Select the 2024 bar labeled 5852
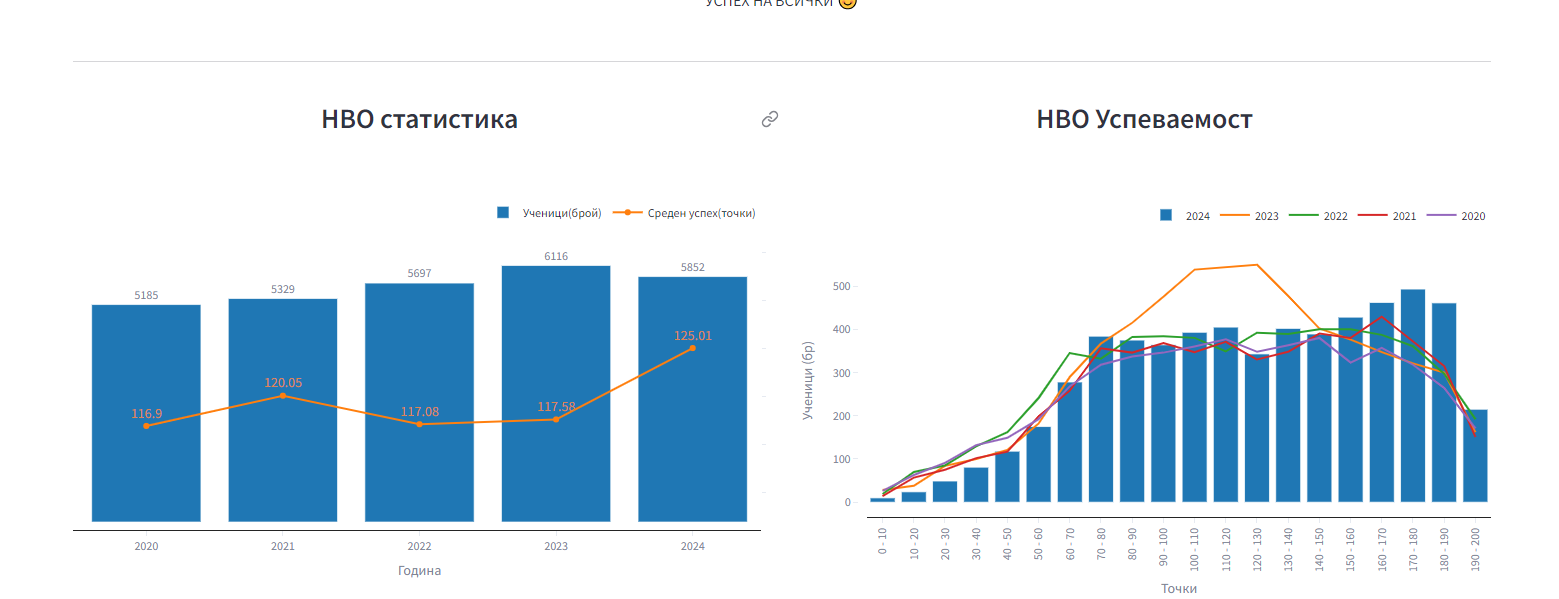Image resolution: width=1559 pixels, height=599 pixels. 692,450
